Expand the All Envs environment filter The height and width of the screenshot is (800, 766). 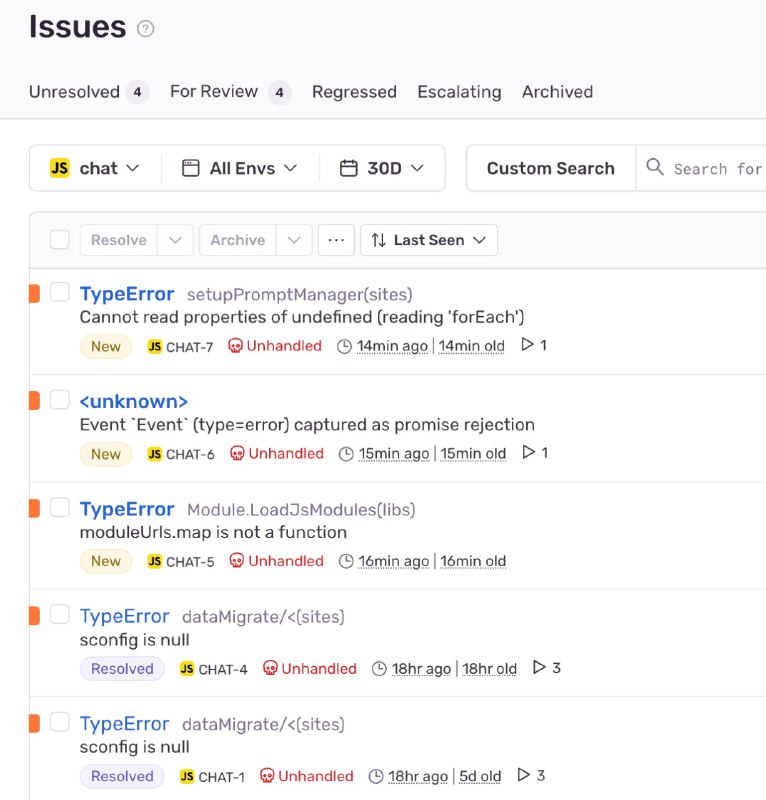pyautogui.click(x=240, y=168)
